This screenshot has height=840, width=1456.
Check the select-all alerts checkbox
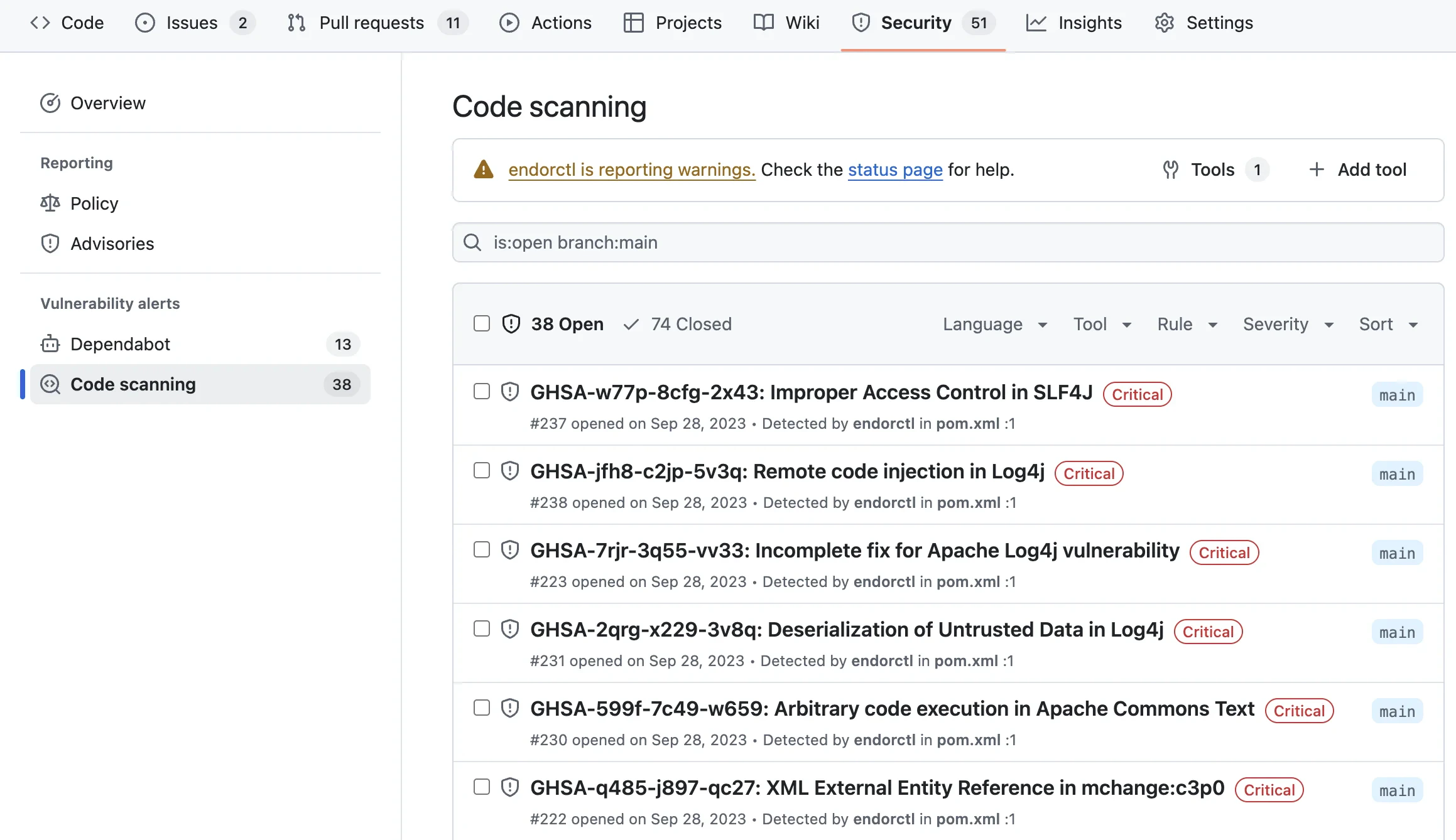pyautogui.click(x=481, y=323)
